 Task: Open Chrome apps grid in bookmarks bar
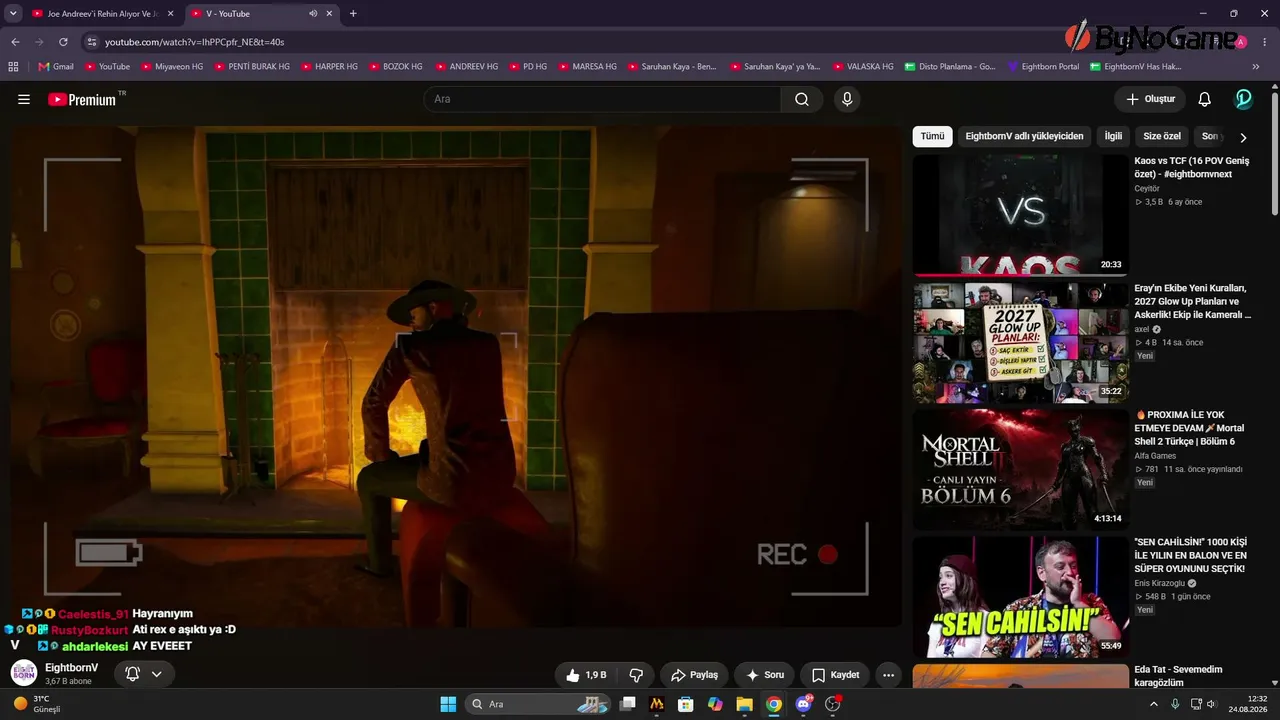pos(13,67)
